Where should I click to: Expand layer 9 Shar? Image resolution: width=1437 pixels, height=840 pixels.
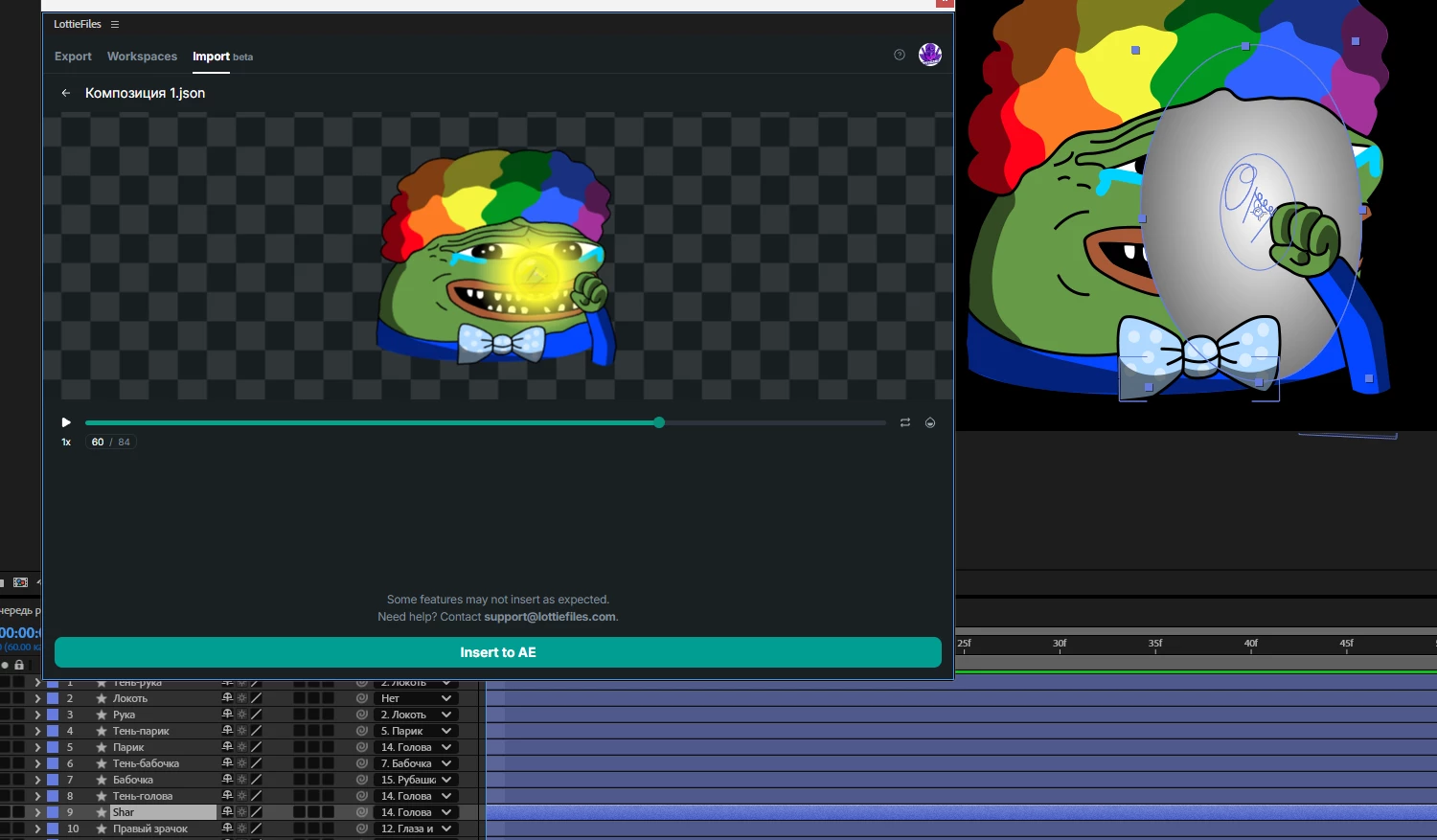[37, 812]
